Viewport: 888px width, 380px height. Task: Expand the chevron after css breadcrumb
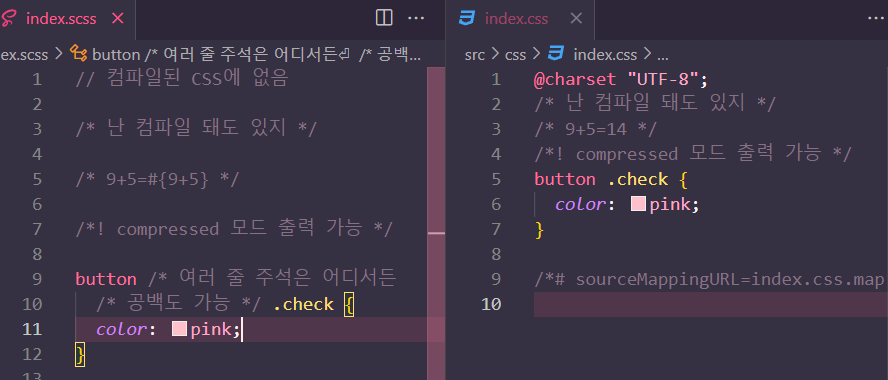(536, 55)
